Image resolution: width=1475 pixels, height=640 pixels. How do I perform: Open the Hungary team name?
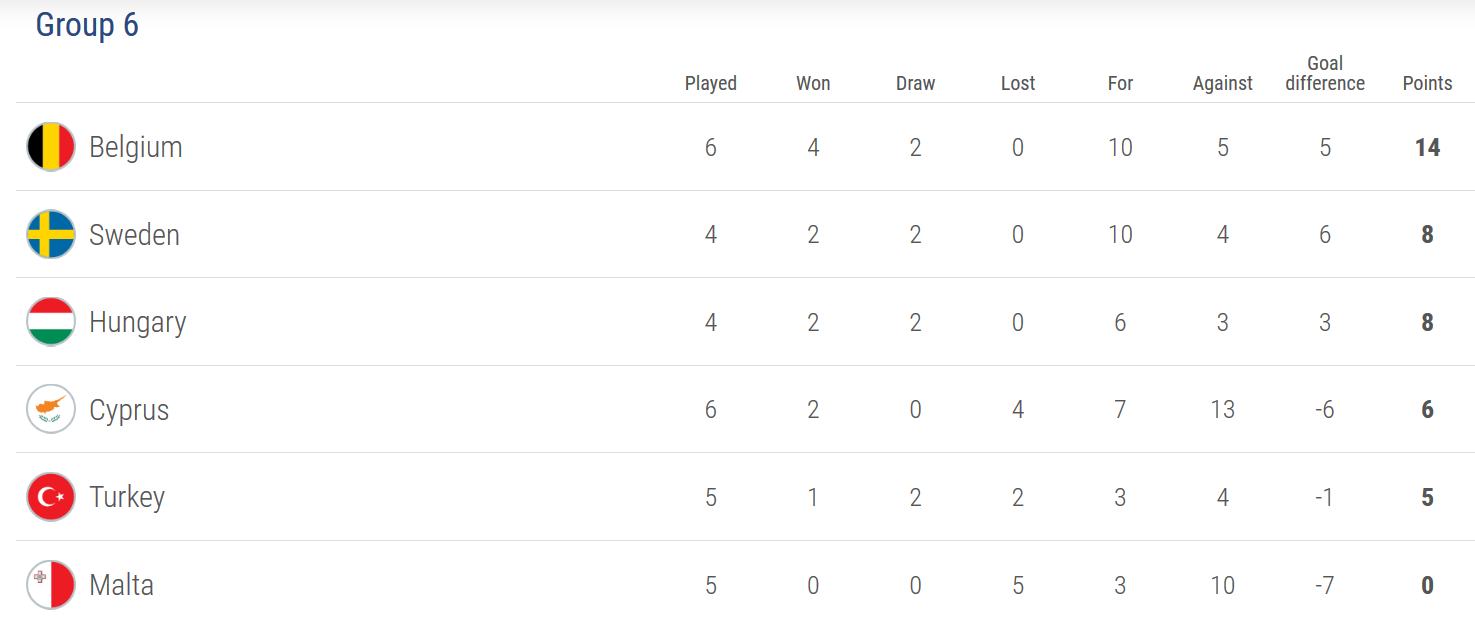point(137,323)
